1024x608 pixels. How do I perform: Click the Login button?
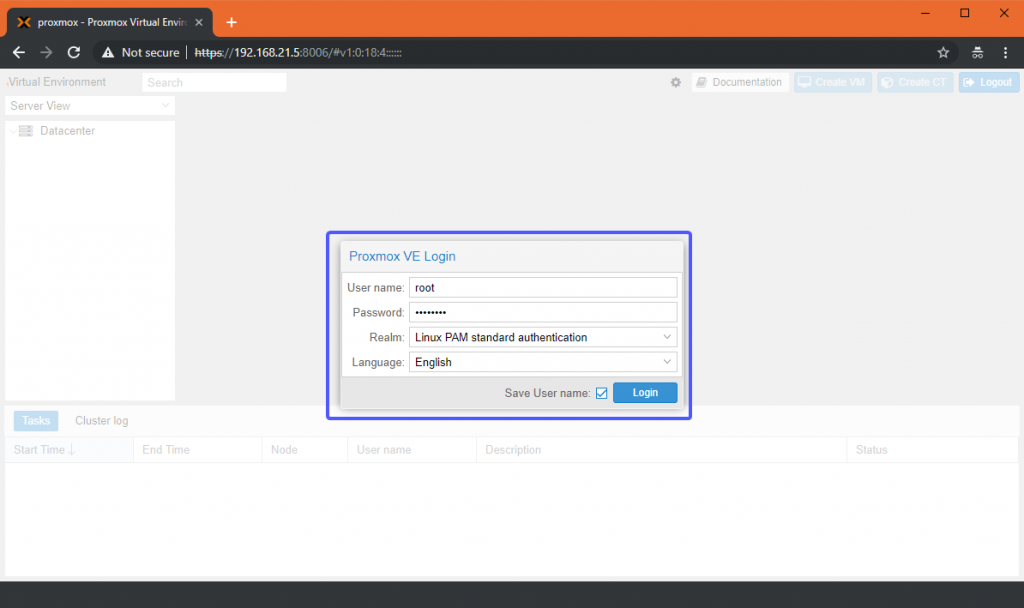[x=645, y=392]
